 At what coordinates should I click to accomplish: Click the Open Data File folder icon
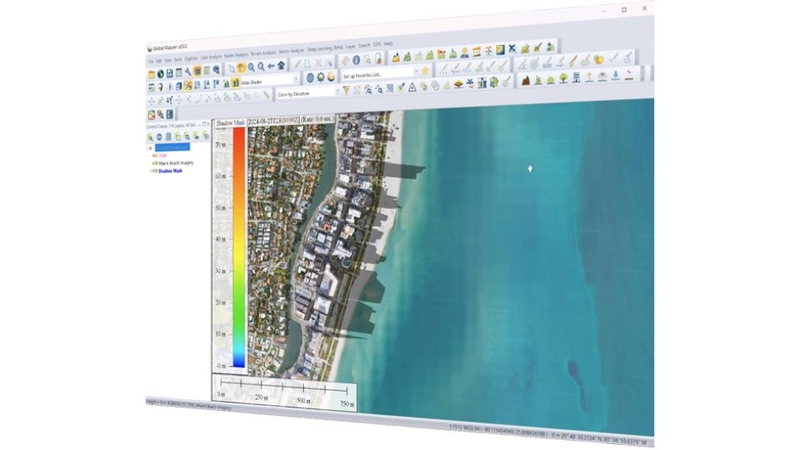[x=152, y=74]
